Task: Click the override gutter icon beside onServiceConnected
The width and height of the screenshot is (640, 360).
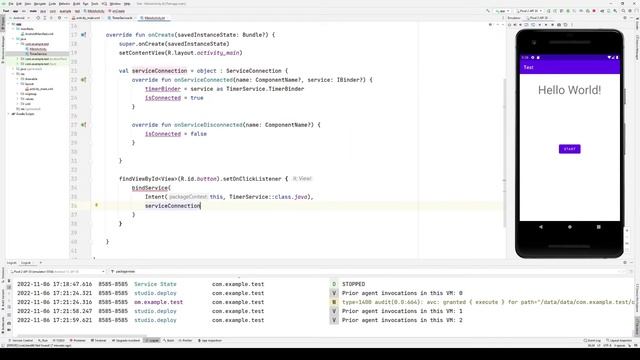Action: [x=83, y=80]
